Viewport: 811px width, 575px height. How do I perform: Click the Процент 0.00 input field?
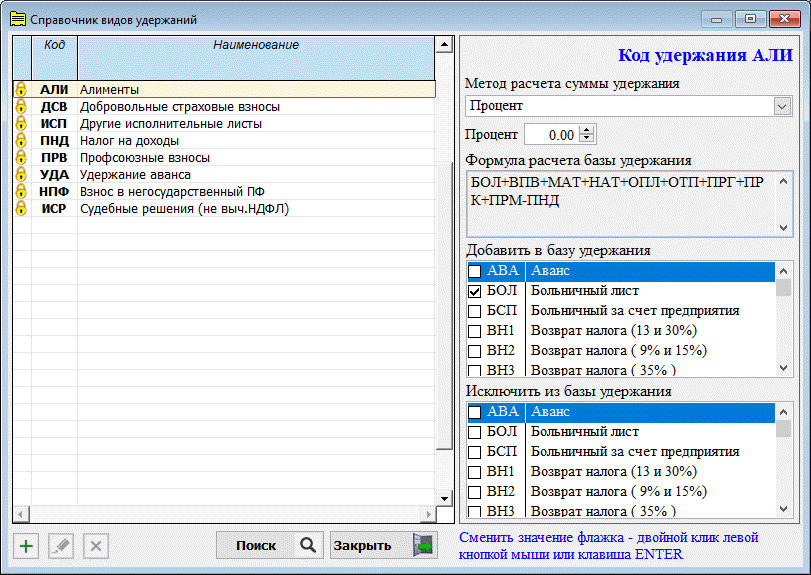pos(551,134)
